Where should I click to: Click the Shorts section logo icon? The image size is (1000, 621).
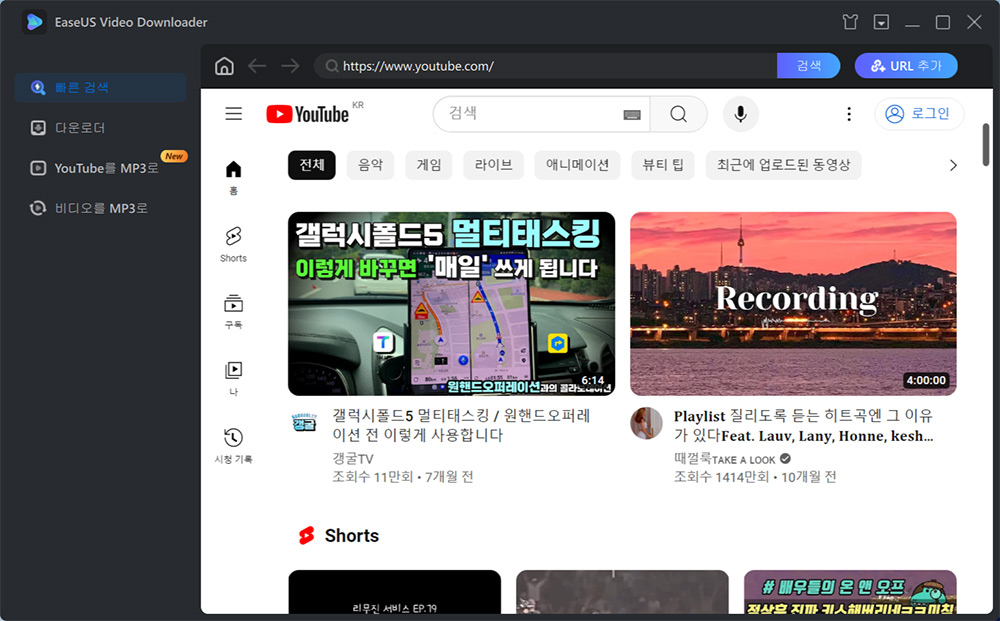tap(307, 536)
